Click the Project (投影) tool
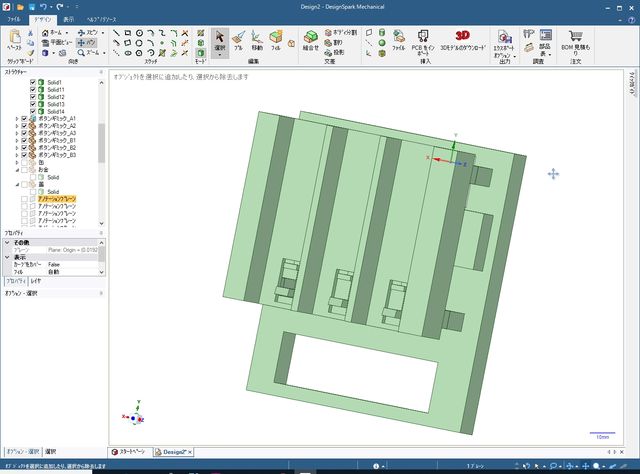Screen dimensions: 640x474 tap(334, 52)
